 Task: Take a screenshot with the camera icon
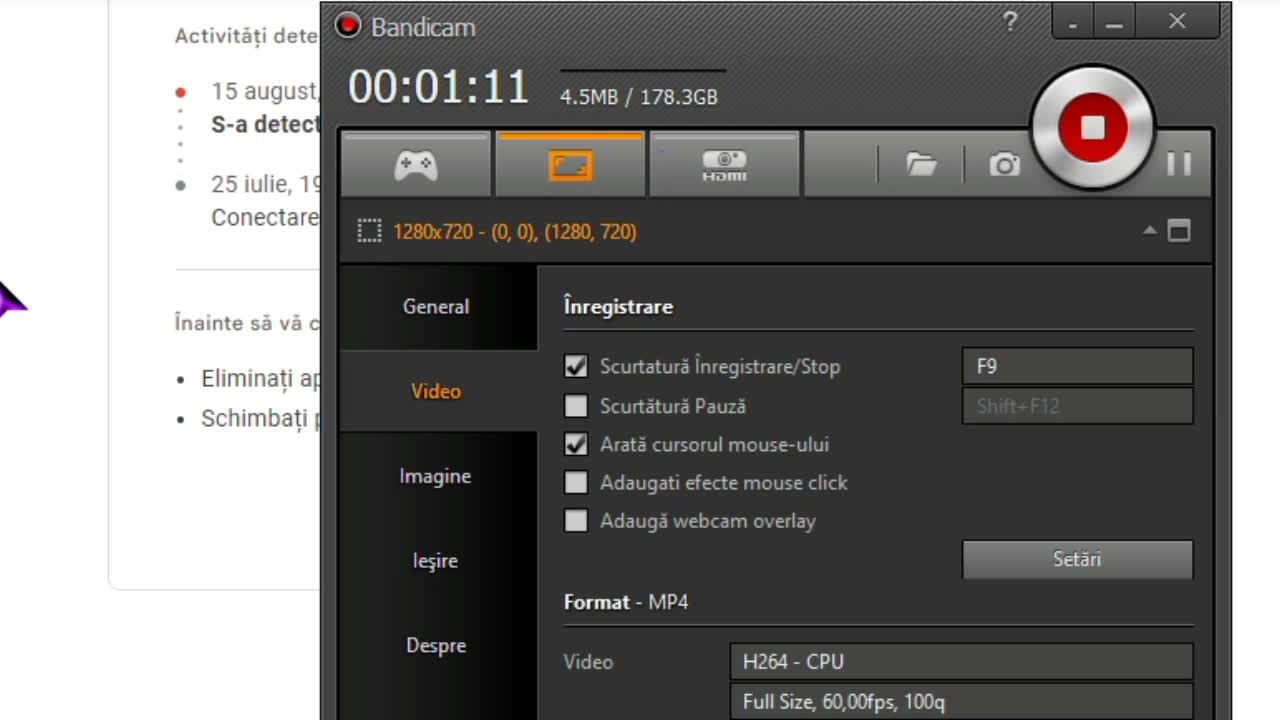tap(1004, 165)
